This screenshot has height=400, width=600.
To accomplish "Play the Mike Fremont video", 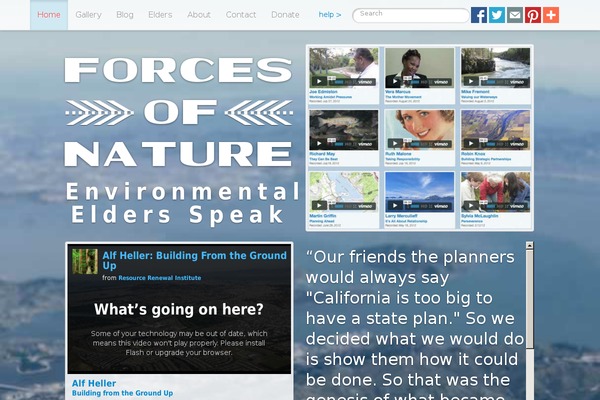I will (x=471, y=82).
